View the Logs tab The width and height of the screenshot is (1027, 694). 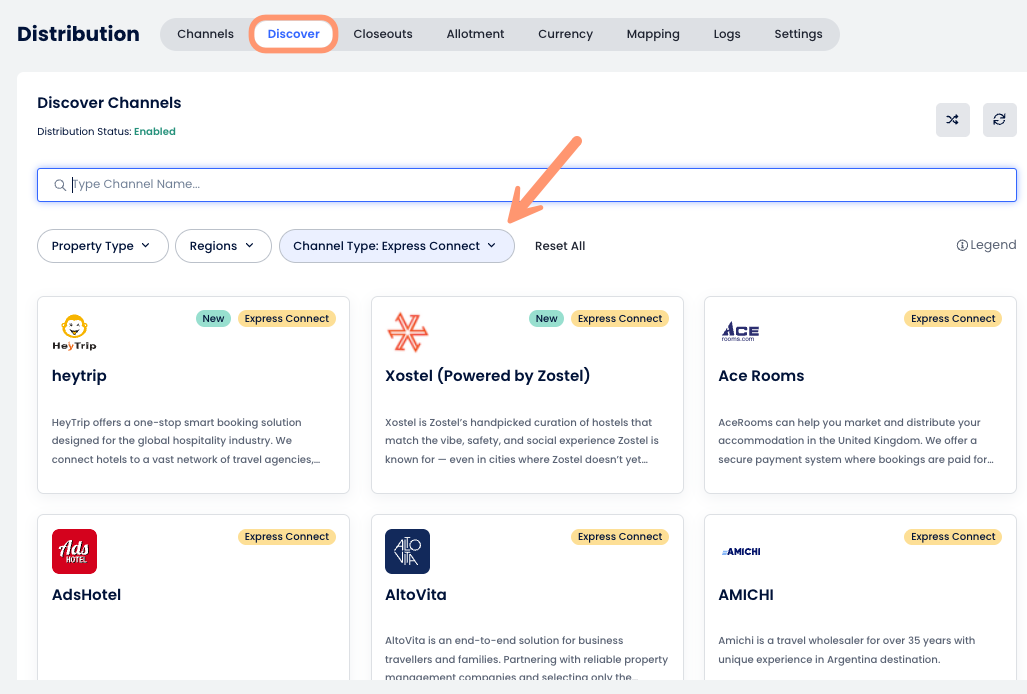pyautogui.click(x=727, y=34)
